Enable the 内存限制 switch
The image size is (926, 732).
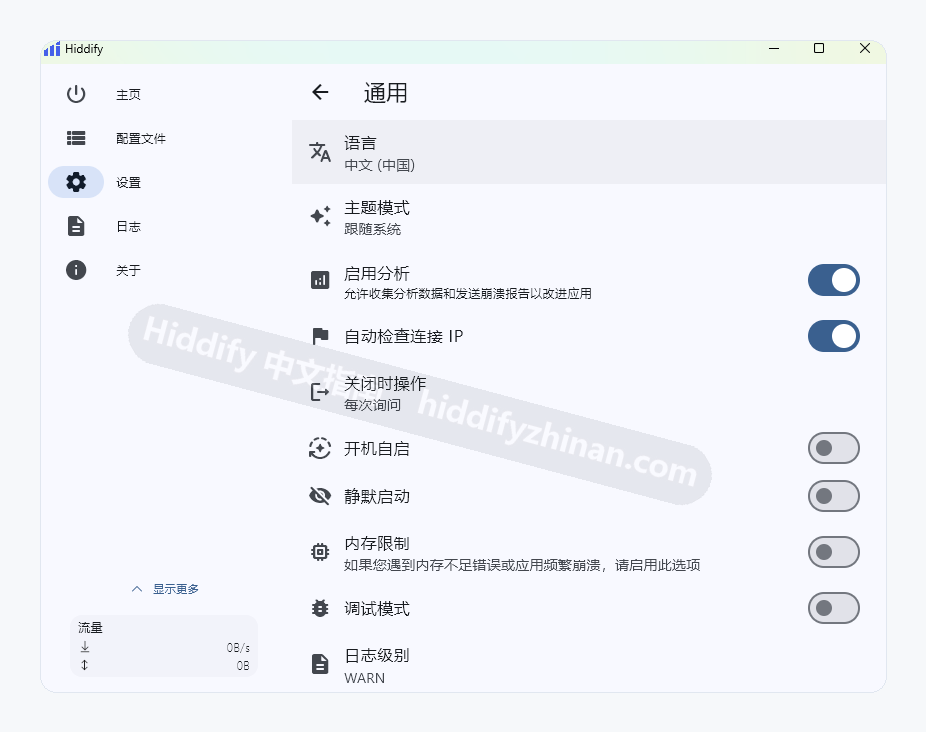point(833,552)
